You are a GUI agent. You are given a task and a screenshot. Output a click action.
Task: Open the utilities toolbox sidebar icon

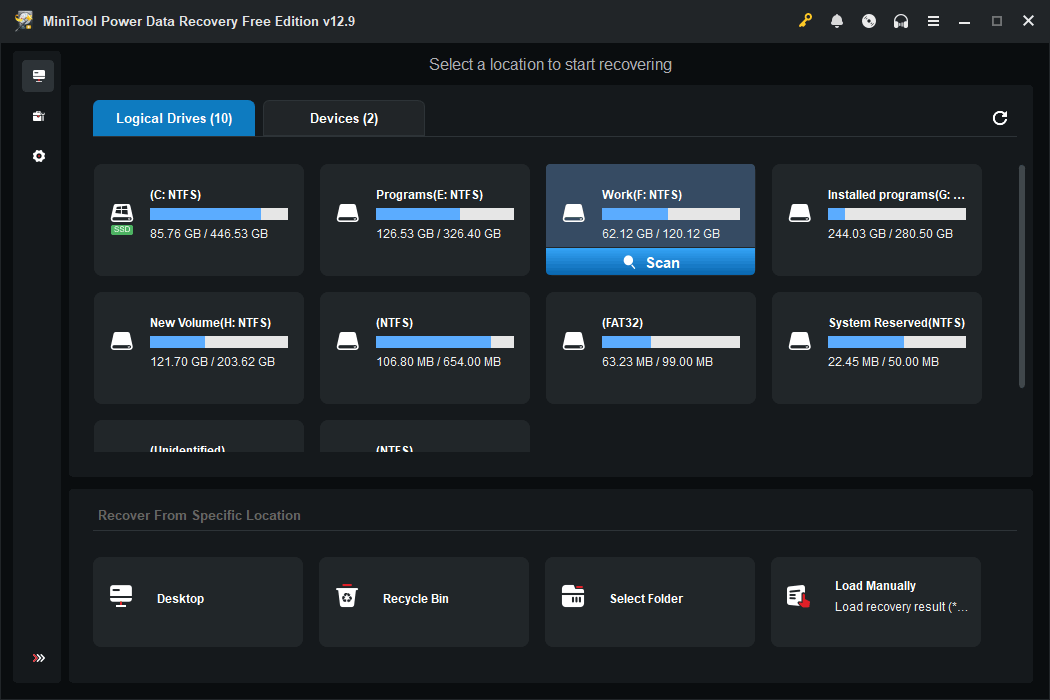point(38,116)
